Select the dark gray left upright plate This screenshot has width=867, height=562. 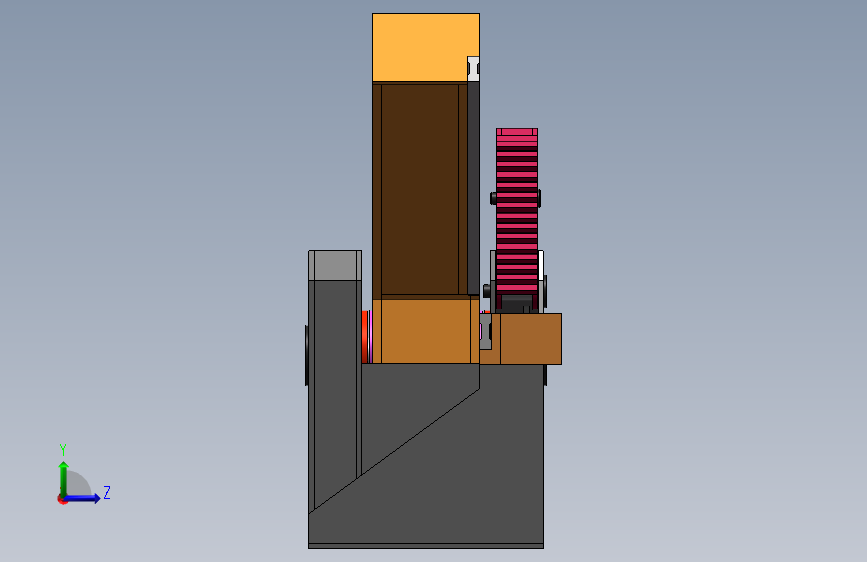(x=335, y=387)
